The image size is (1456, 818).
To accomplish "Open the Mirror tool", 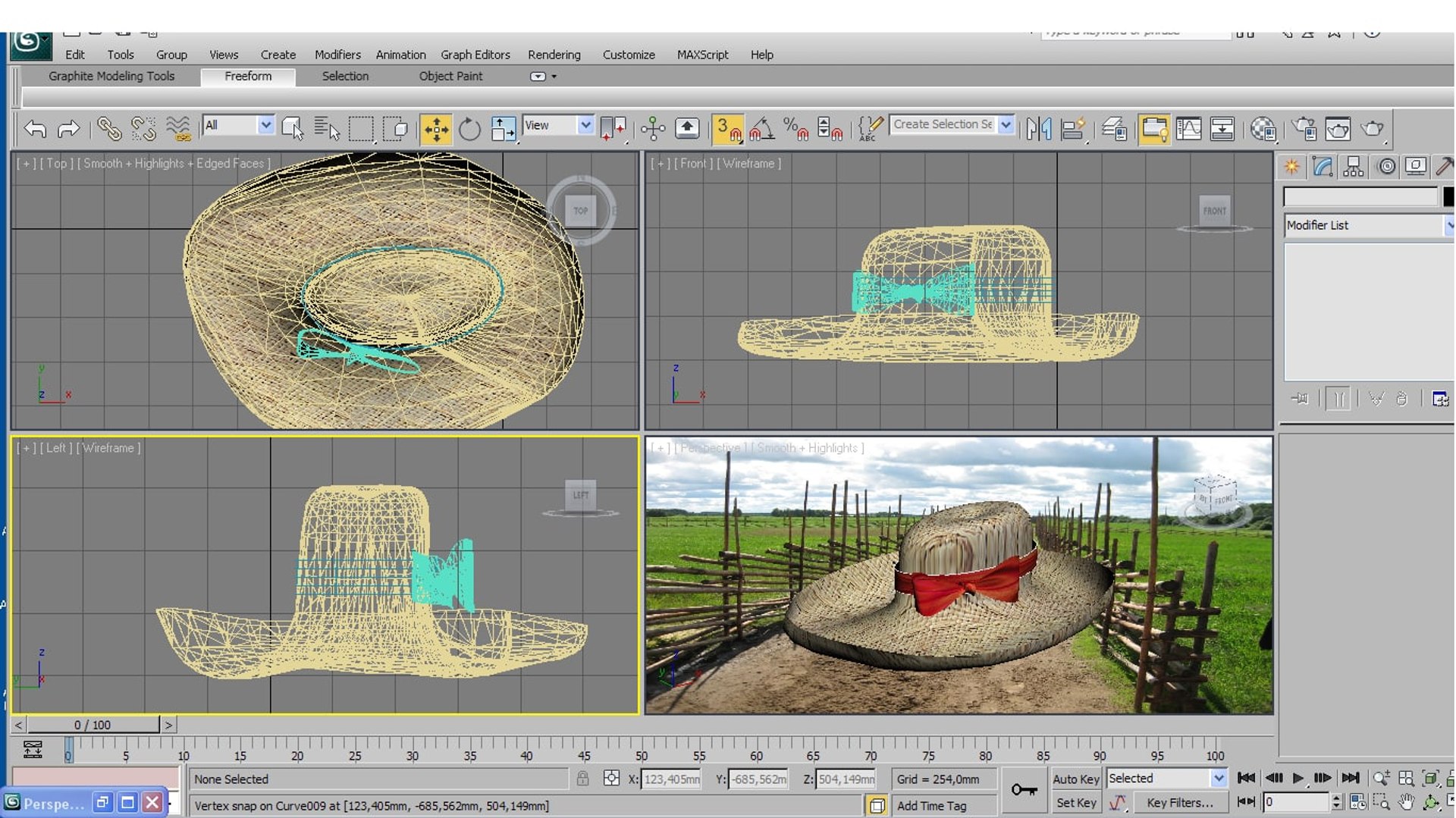I will click(x=1038, y=129).
